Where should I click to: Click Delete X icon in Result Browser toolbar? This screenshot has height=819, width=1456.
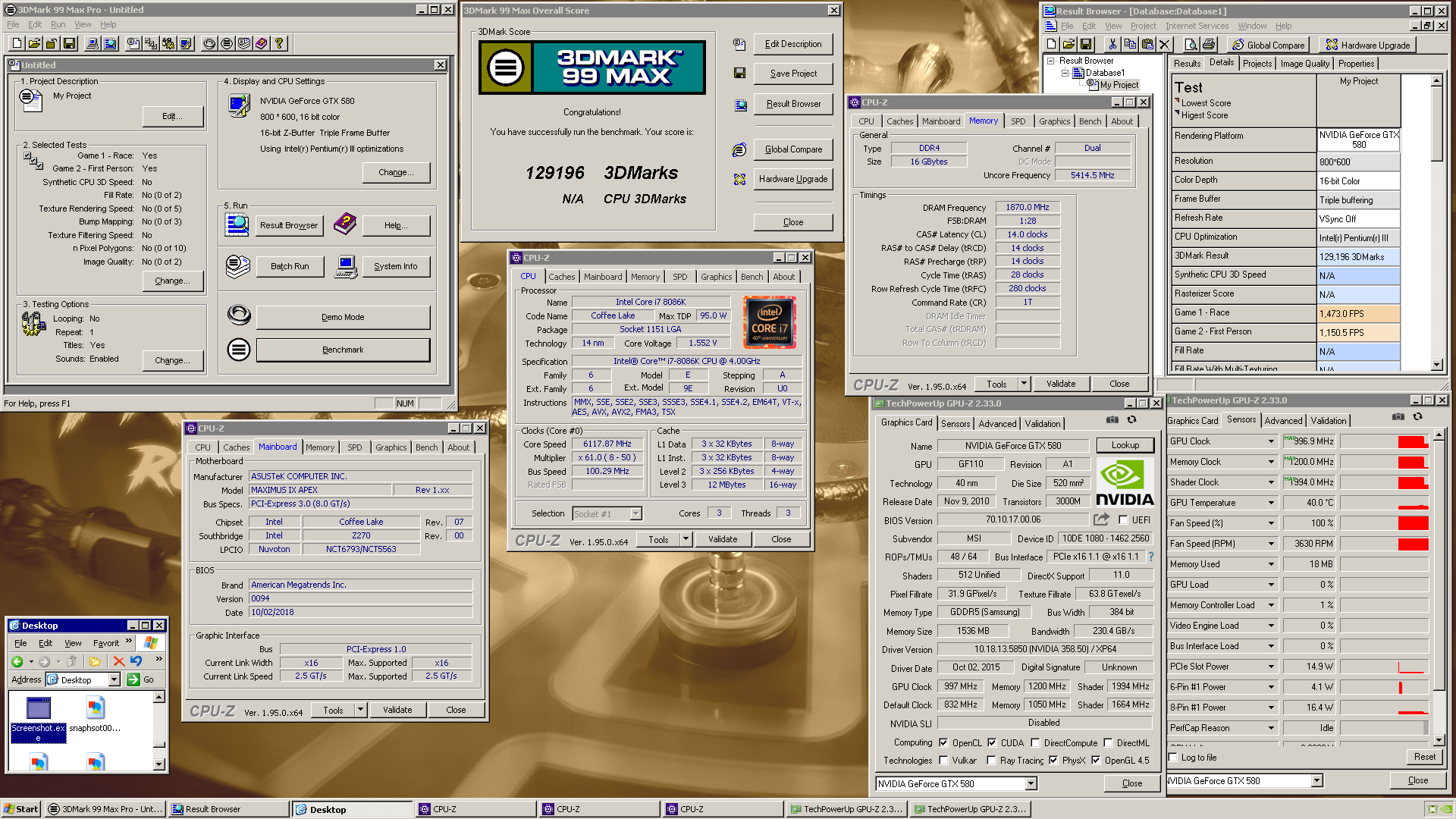coord(1165,45)
